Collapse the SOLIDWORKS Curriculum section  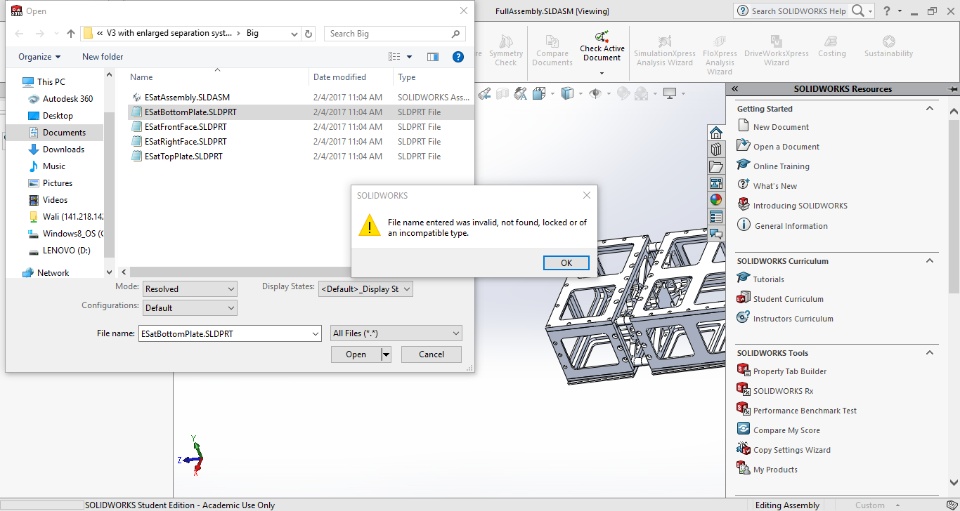click(929, 261)
